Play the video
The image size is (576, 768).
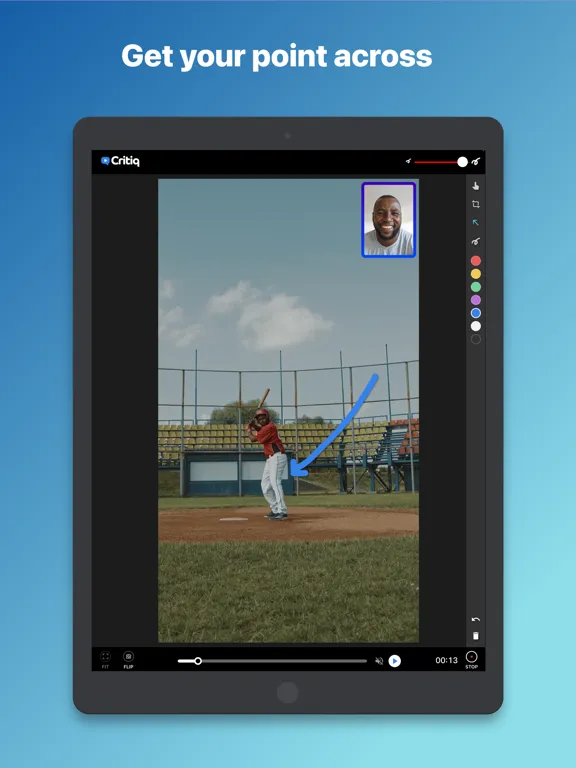(x=394, y=661)
